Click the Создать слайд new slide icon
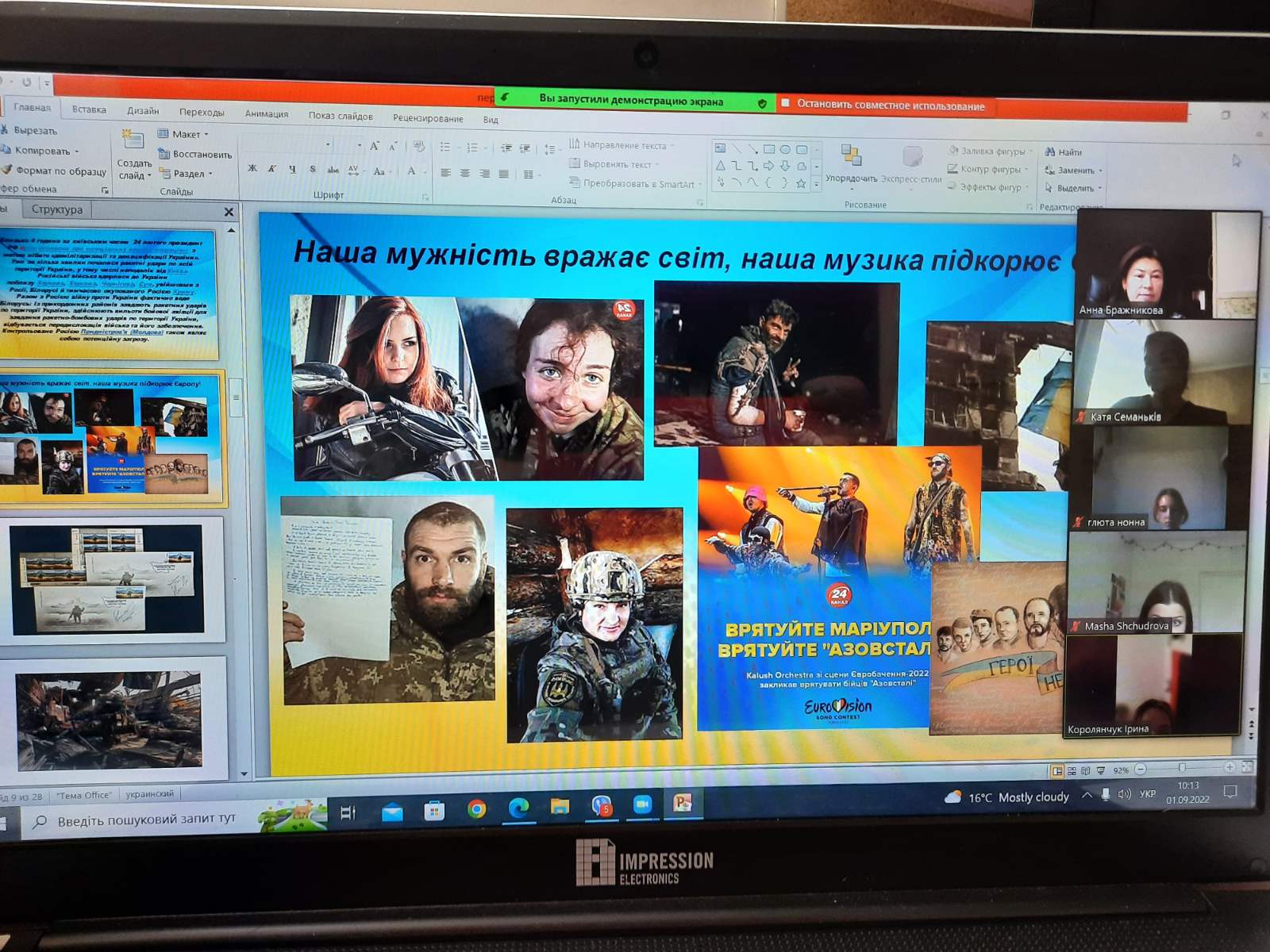This screenshot has width=1270, height=952. point(132,140)
